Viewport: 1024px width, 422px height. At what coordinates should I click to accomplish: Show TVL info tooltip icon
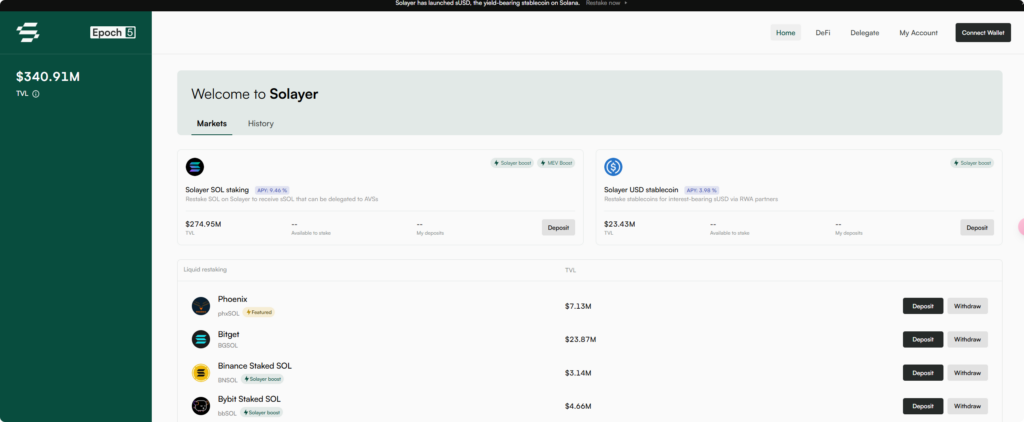pos(35,94)
